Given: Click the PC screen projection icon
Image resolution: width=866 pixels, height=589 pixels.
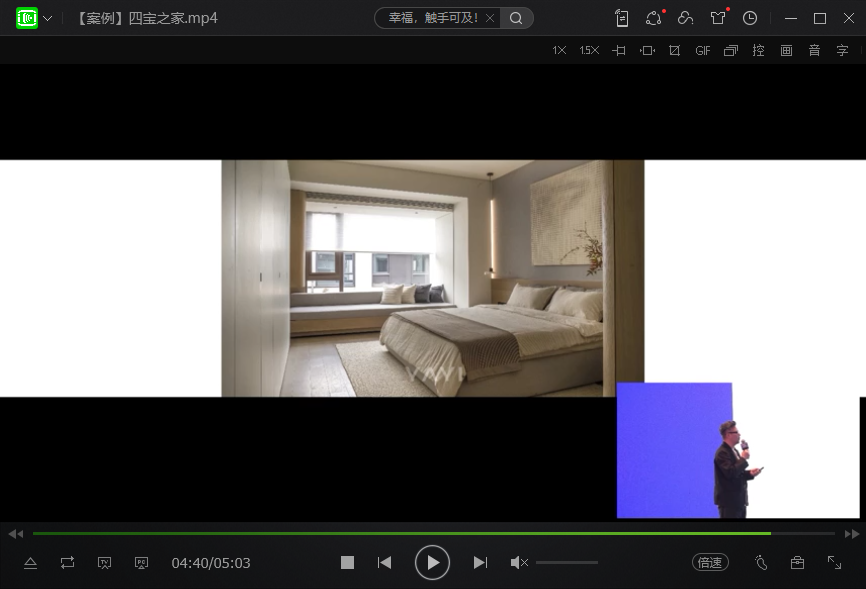Looking at the screenshot, I should [x=141, y=563].
